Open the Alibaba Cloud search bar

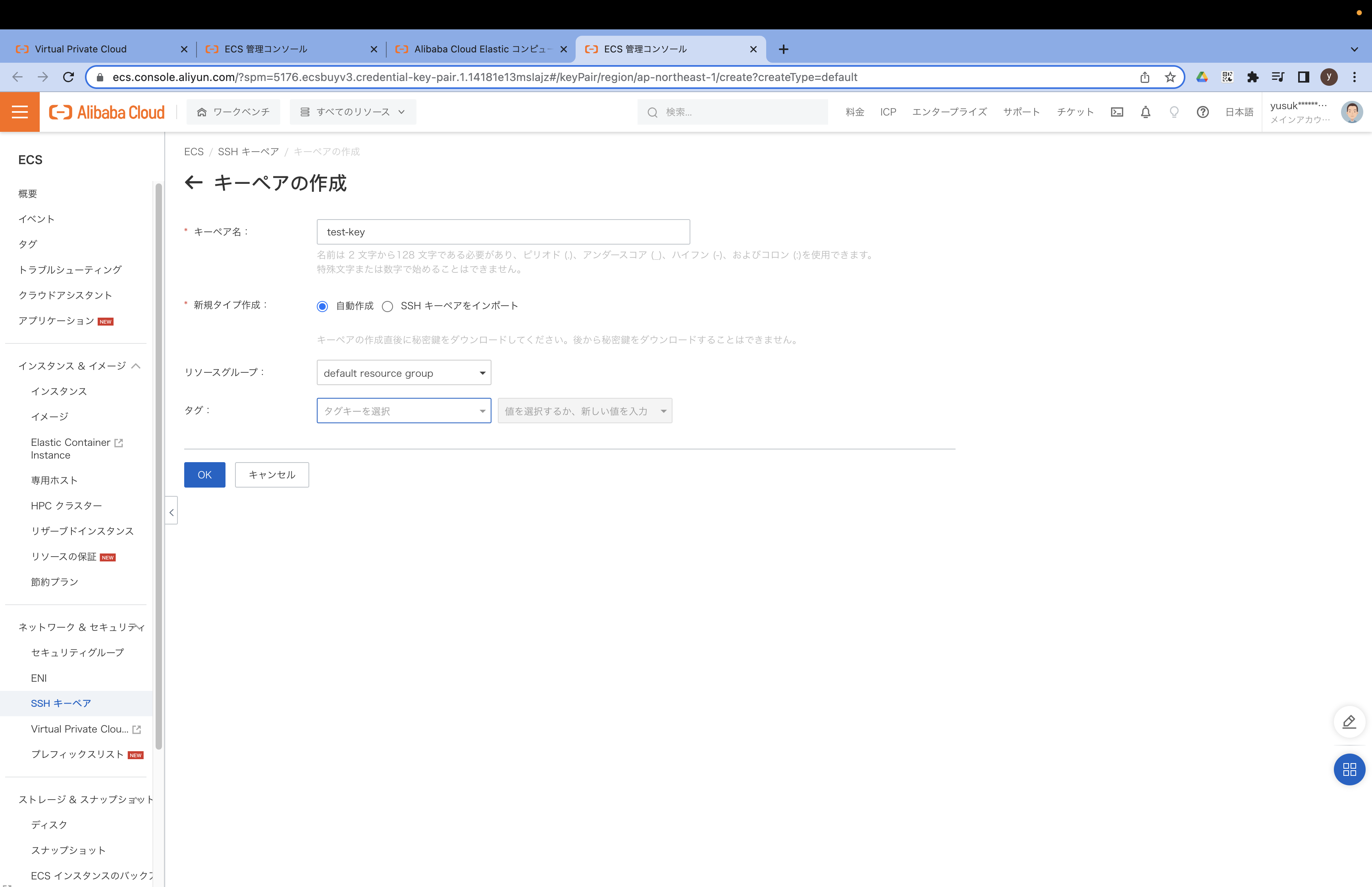click(731, 112)
